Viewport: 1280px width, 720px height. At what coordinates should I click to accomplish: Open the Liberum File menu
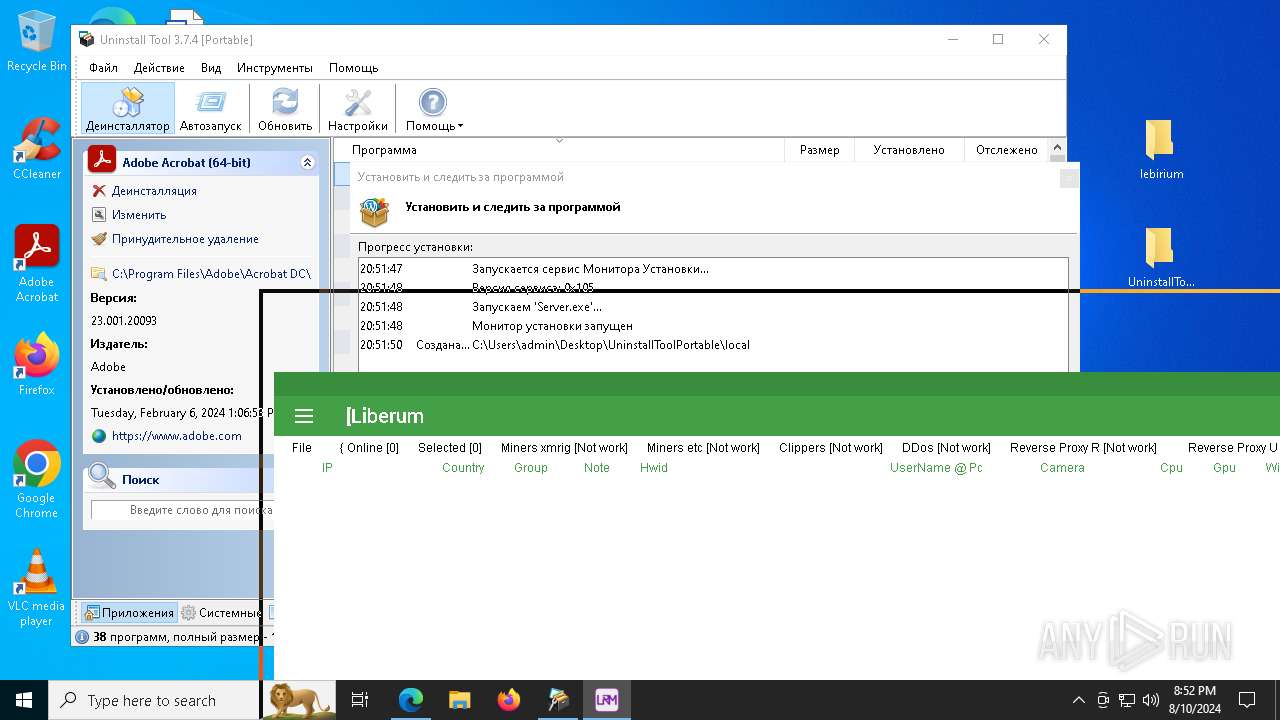(302, 448)
